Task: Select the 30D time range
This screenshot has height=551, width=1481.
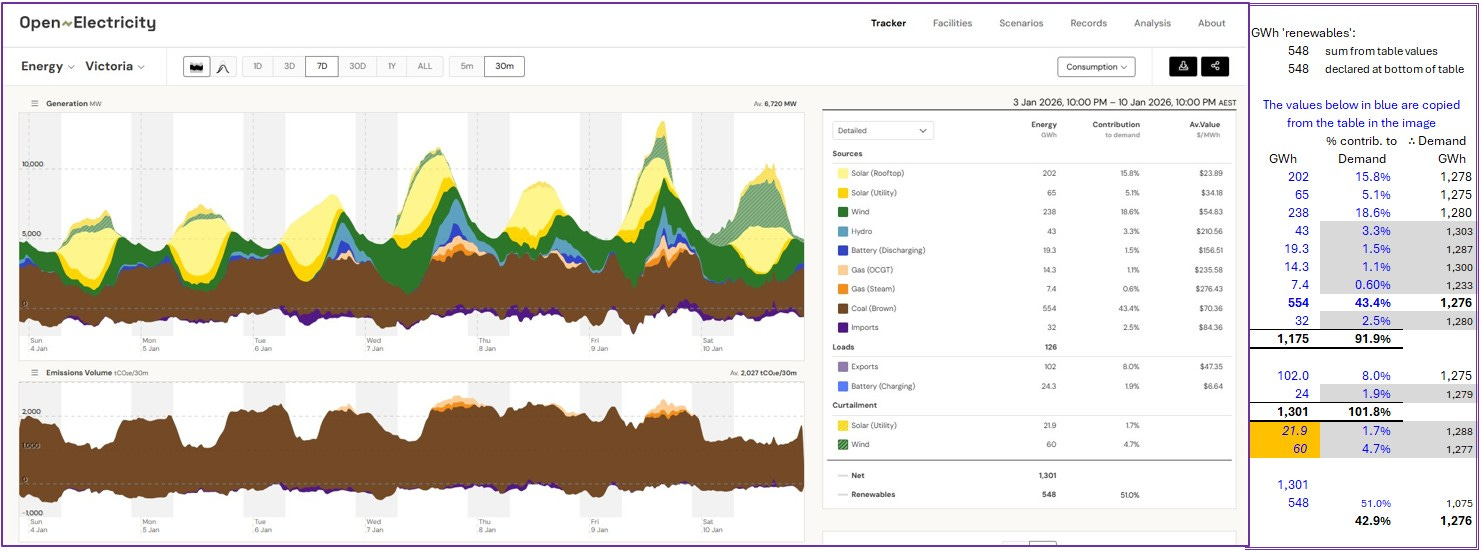Action: coord(357,67)
